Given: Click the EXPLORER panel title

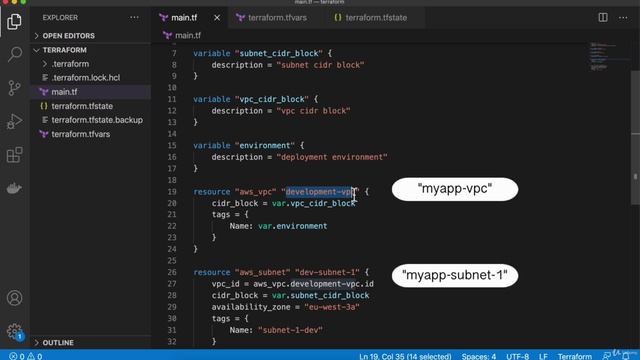Looking at the screenshot, I should tap(60, 18).
